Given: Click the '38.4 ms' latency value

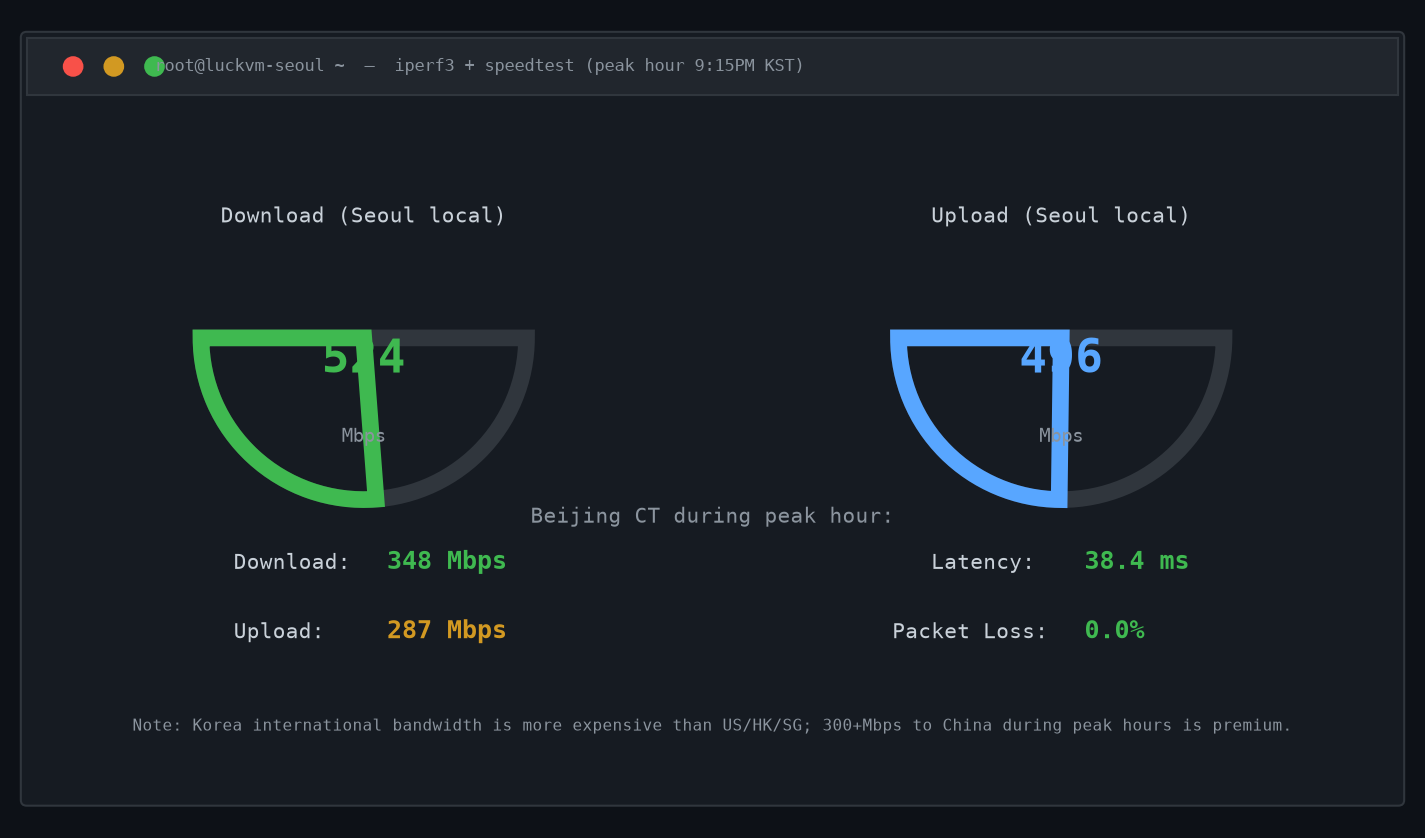Looking at the screenshot, I should coord(1137,562).
